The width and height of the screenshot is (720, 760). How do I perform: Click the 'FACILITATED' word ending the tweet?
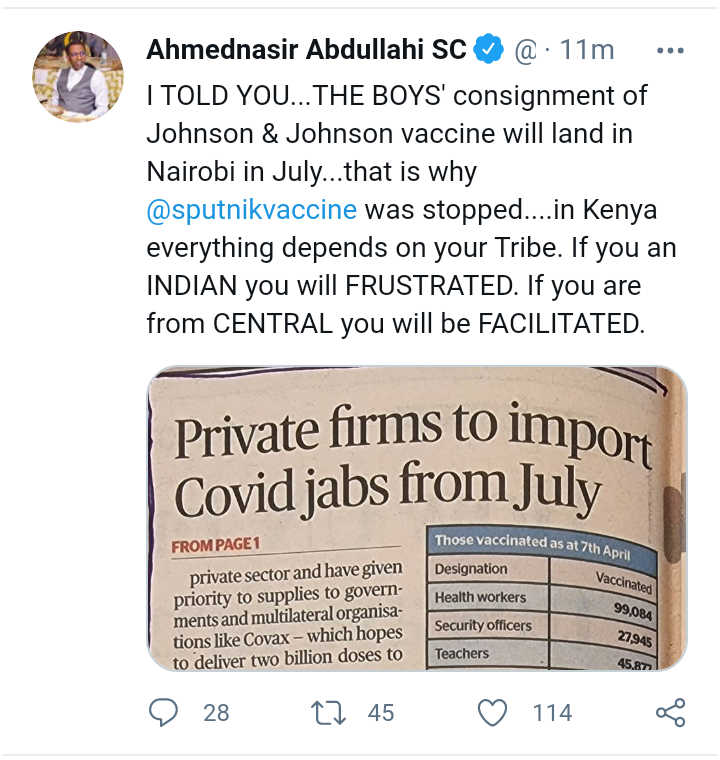pyautogui.click(x=559, y=323)
